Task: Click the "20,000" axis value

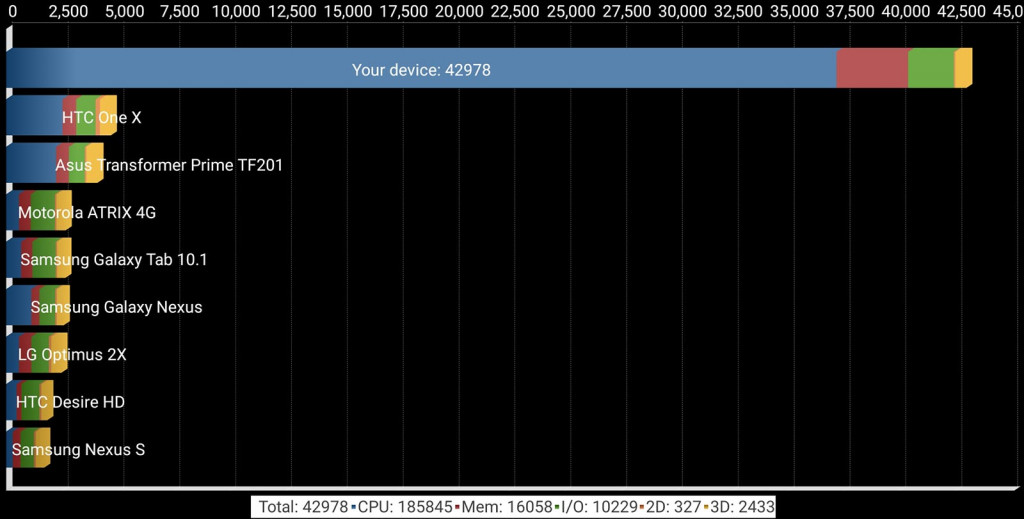Action: point(459,11)
